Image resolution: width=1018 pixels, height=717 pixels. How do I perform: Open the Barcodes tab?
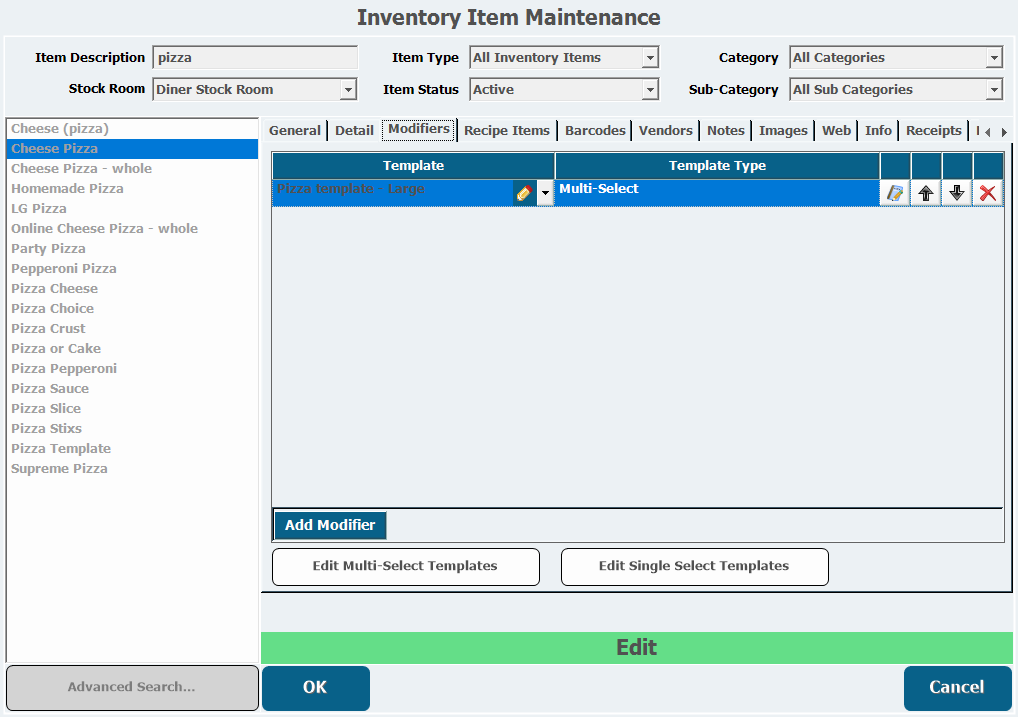click(595, 130)
